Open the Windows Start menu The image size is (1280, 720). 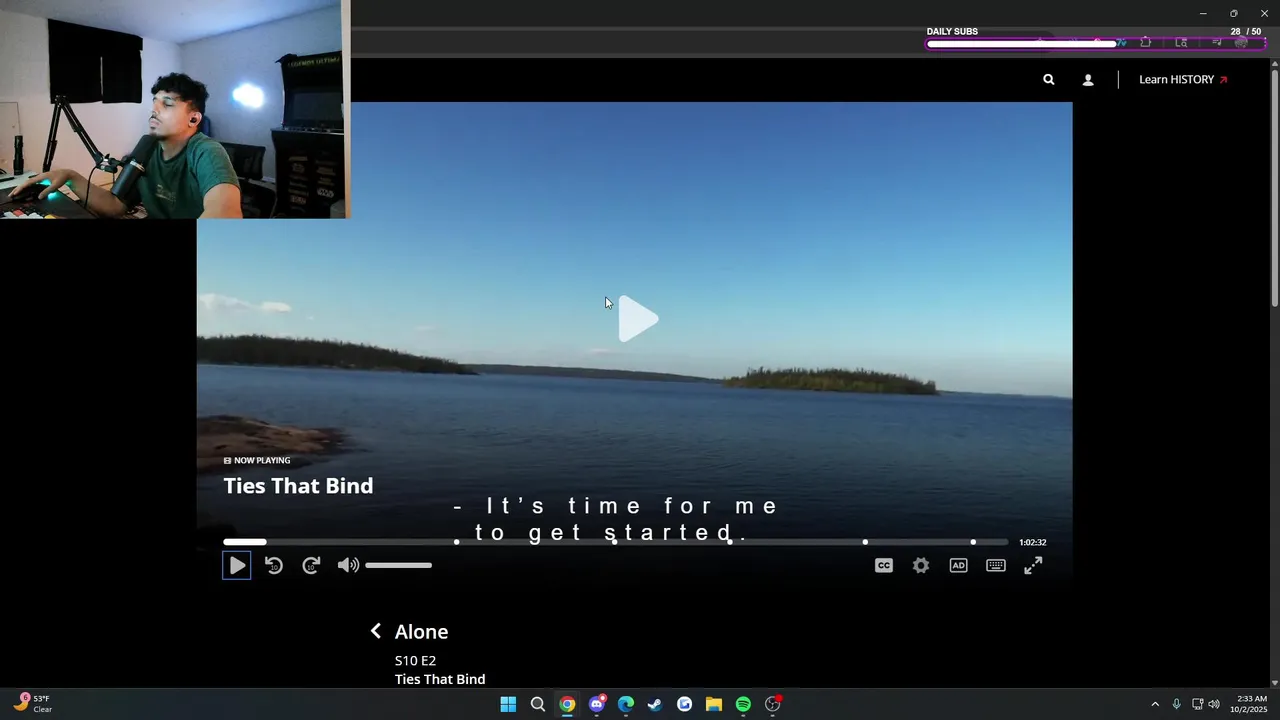click(x=508, y=704)
